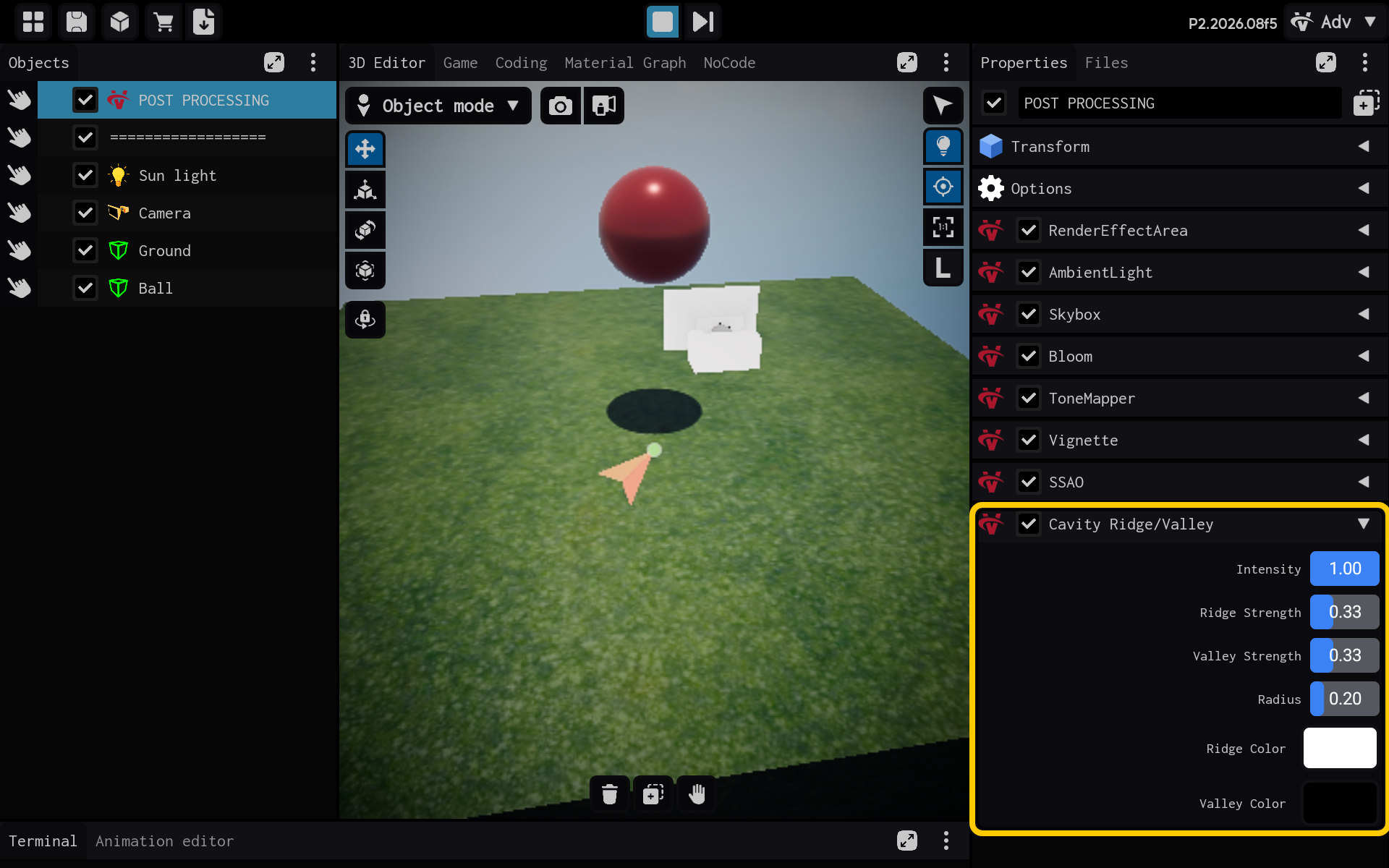
Task: Click the L local-space button
Action: pos(943,268)
